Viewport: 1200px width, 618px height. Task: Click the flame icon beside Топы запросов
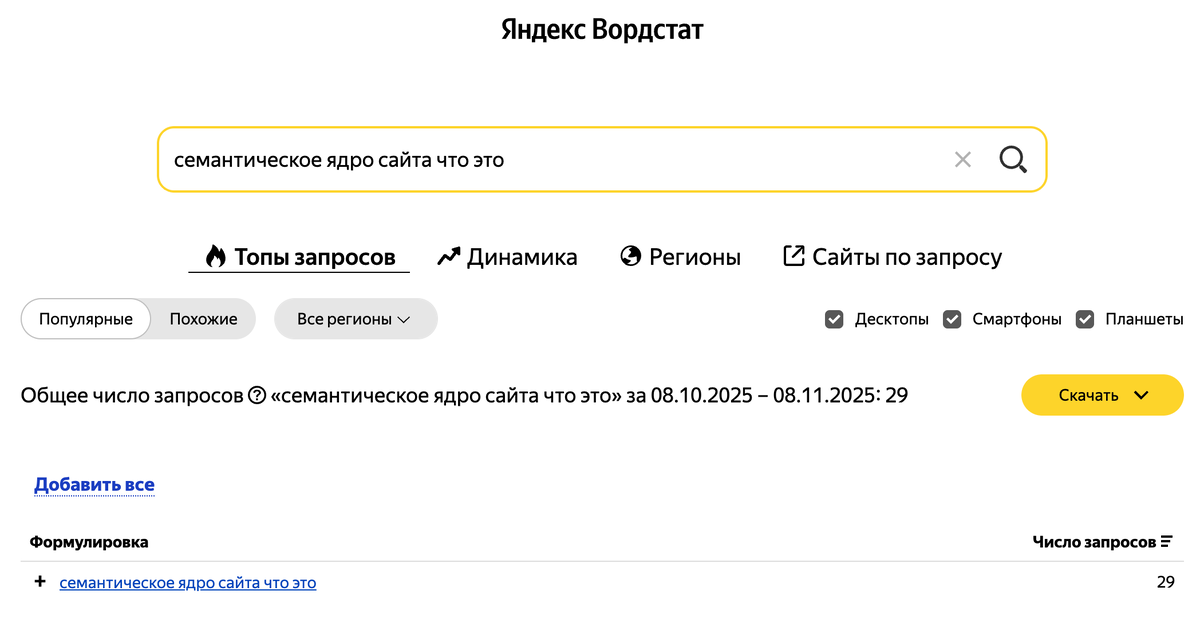tap(215, 257)
